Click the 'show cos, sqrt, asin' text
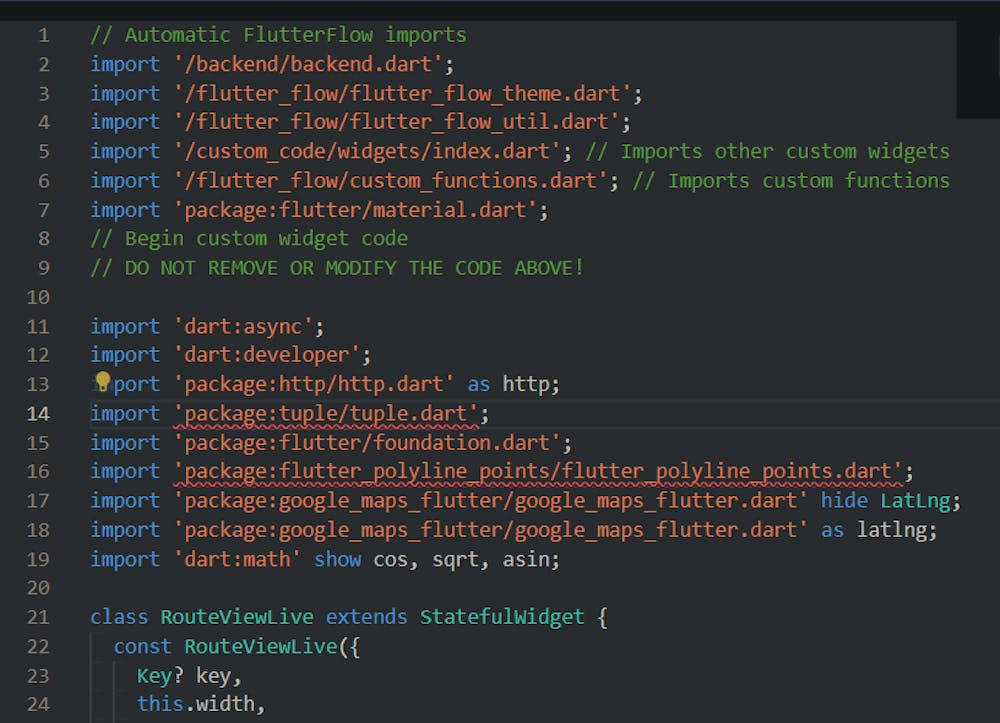Screen dimensions: 1000x723 pyautogui.click(x=437, y=558)
